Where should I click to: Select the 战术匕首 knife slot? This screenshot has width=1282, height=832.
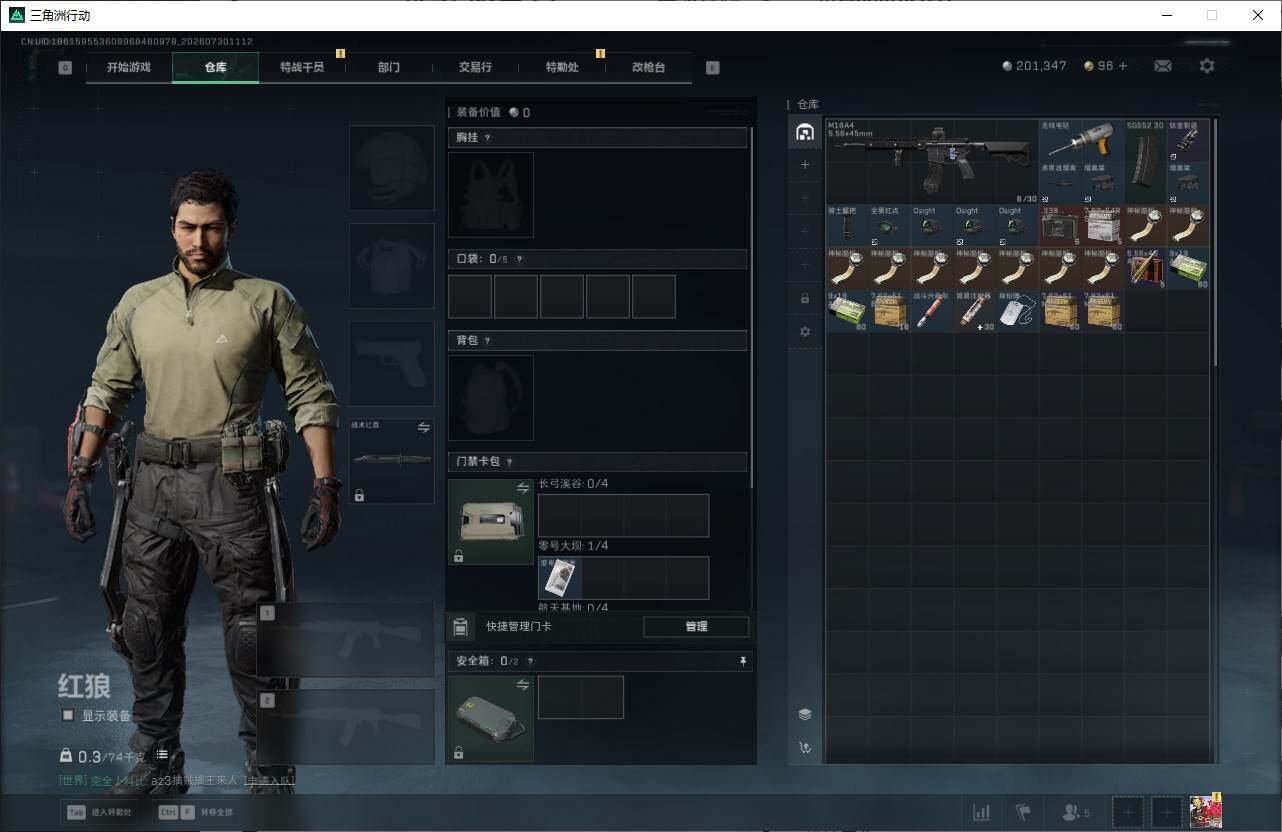[x=392, y=461]
